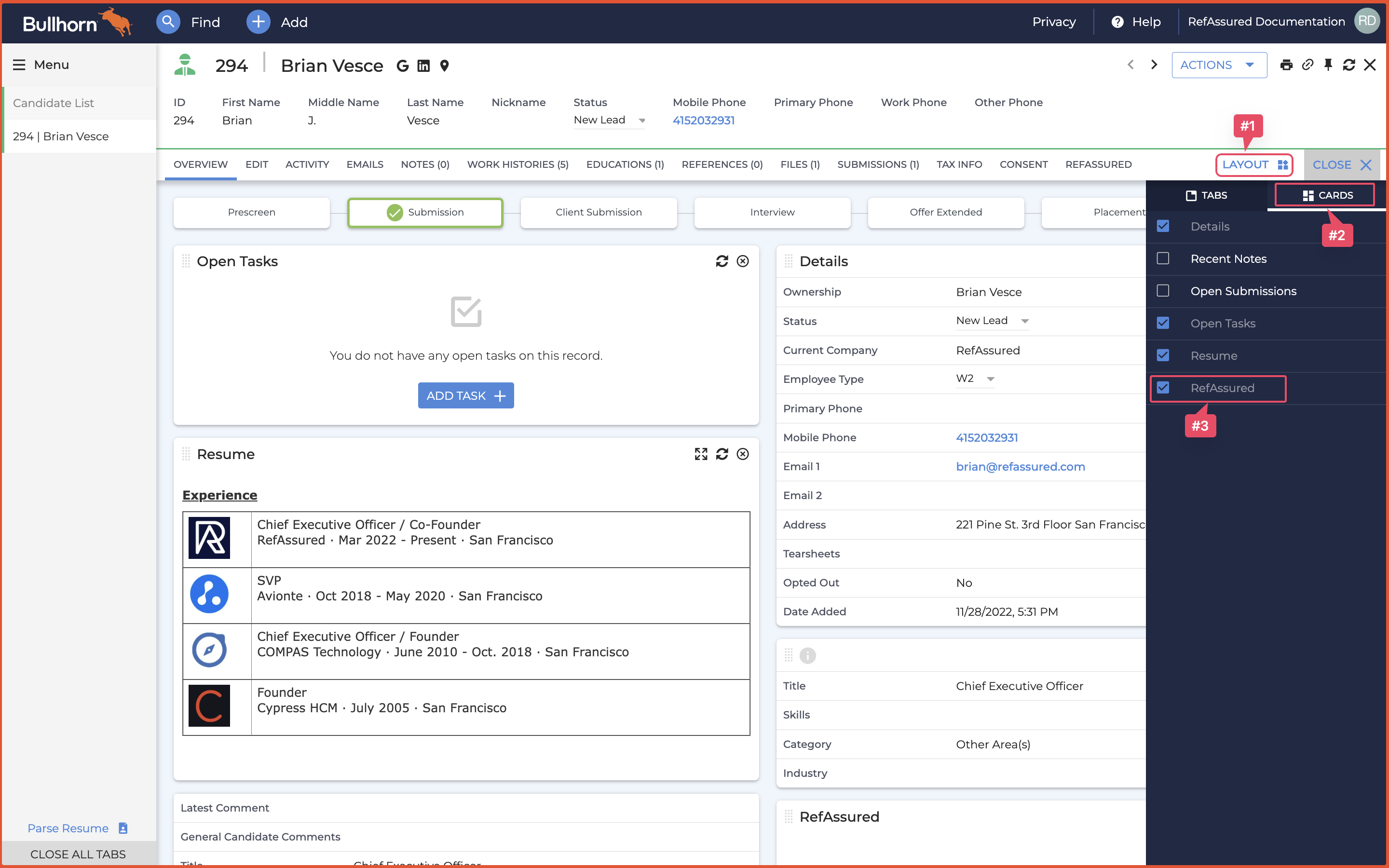Open the candidate's location via map pin icon
Viewport: 1389px width, 868px height.
click(444, 66)
